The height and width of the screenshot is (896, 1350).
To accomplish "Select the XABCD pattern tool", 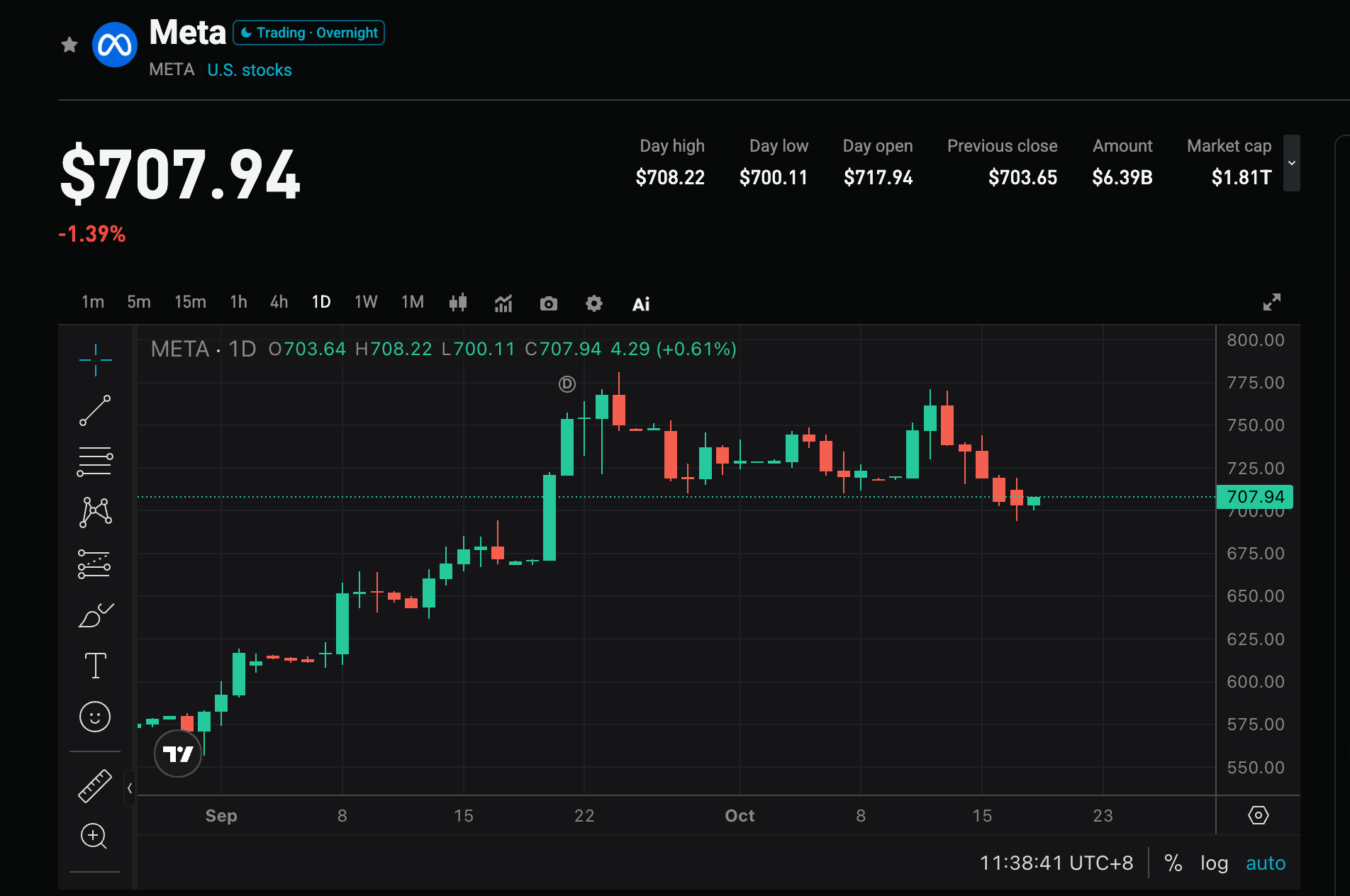I will coord(95,512).
